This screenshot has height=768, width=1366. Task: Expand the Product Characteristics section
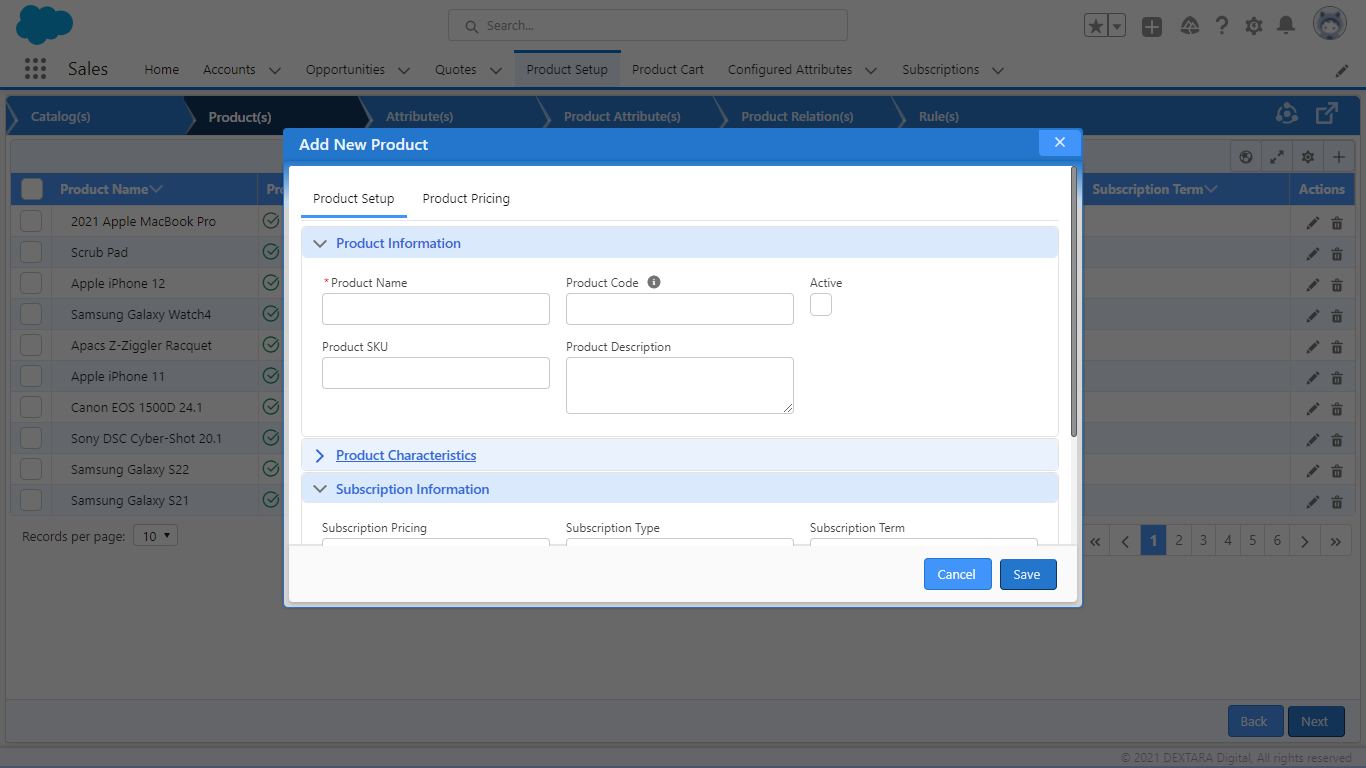[x=319, y=455]
